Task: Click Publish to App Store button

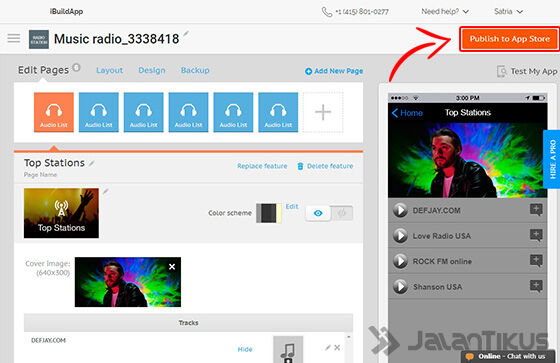Action: point(510,39)
